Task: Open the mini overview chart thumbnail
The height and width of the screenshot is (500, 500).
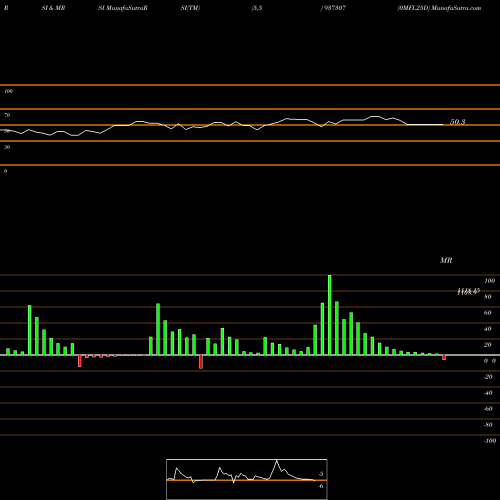Action: [x=247, y=479]
